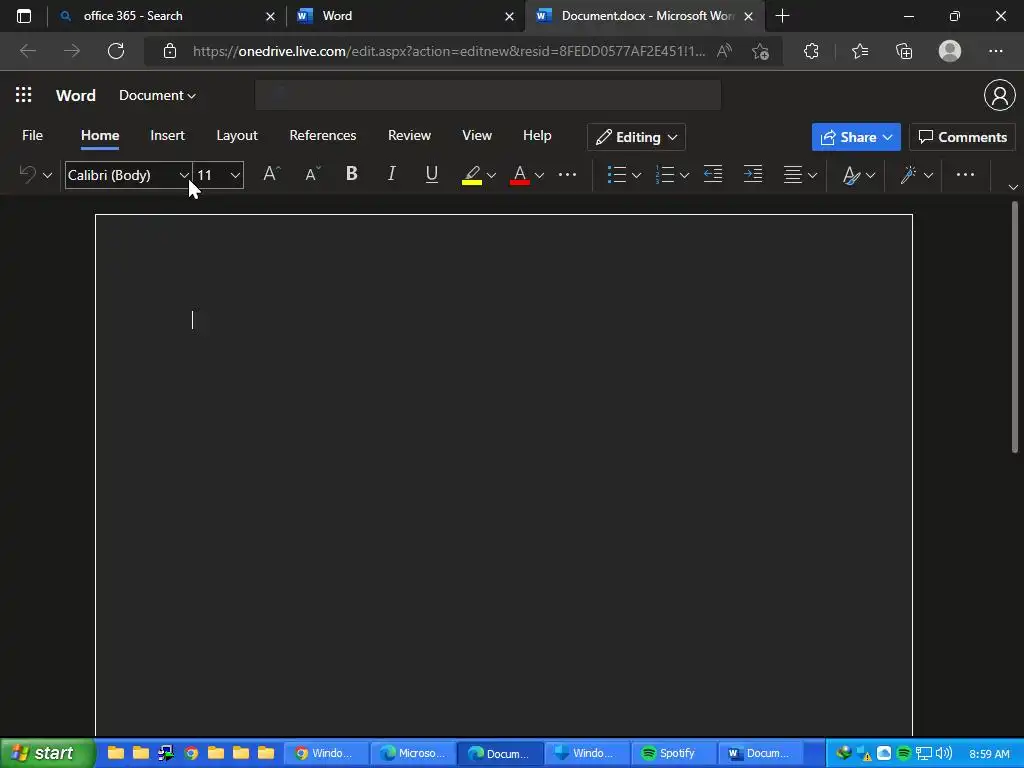Click the Share button

856,137
